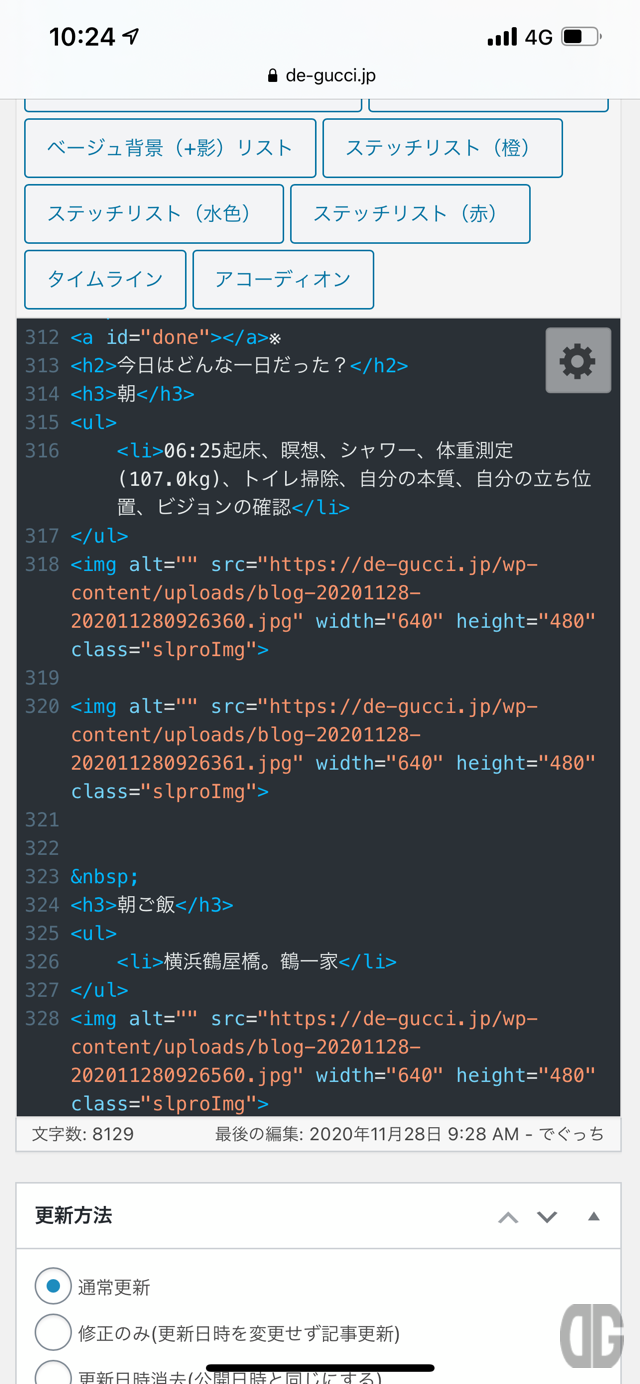Tap the location arrow next to the time
The height and width of the screenshot is (1384, 640).
pyautogui.click(x=130, y=37)
